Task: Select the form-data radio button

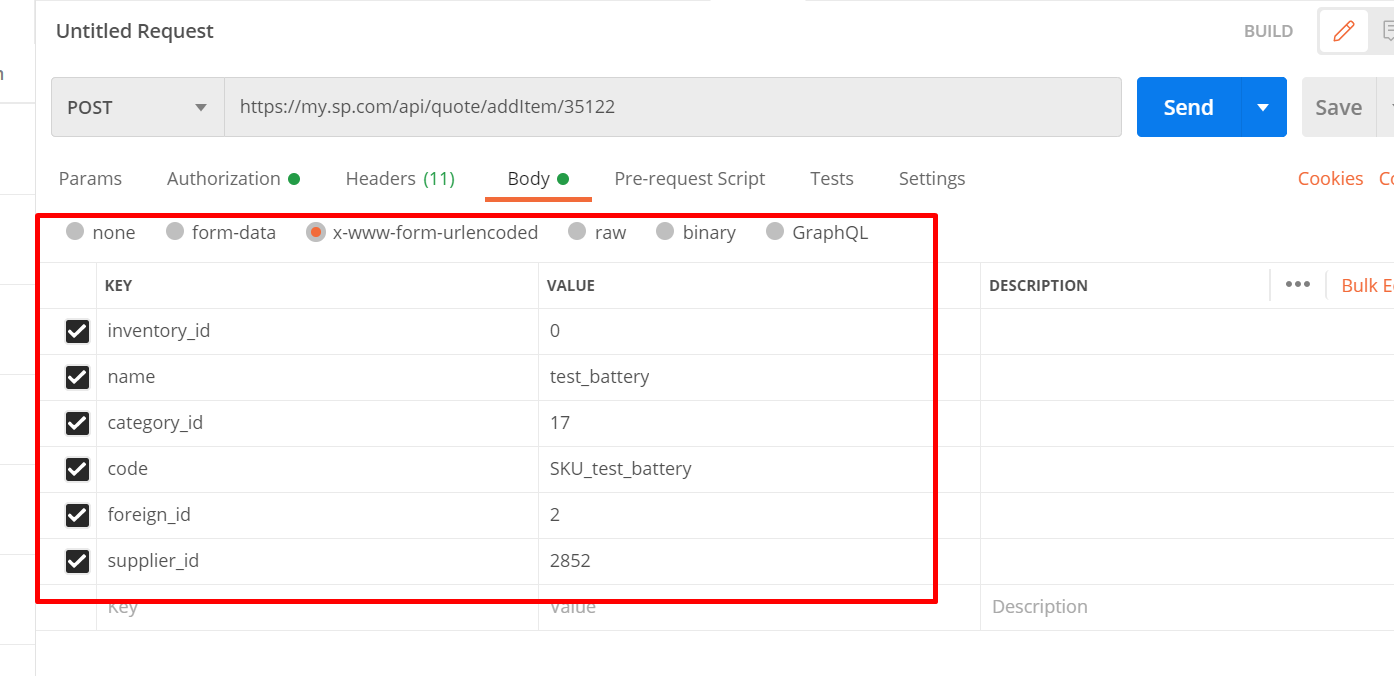Action: pos(176,232)
